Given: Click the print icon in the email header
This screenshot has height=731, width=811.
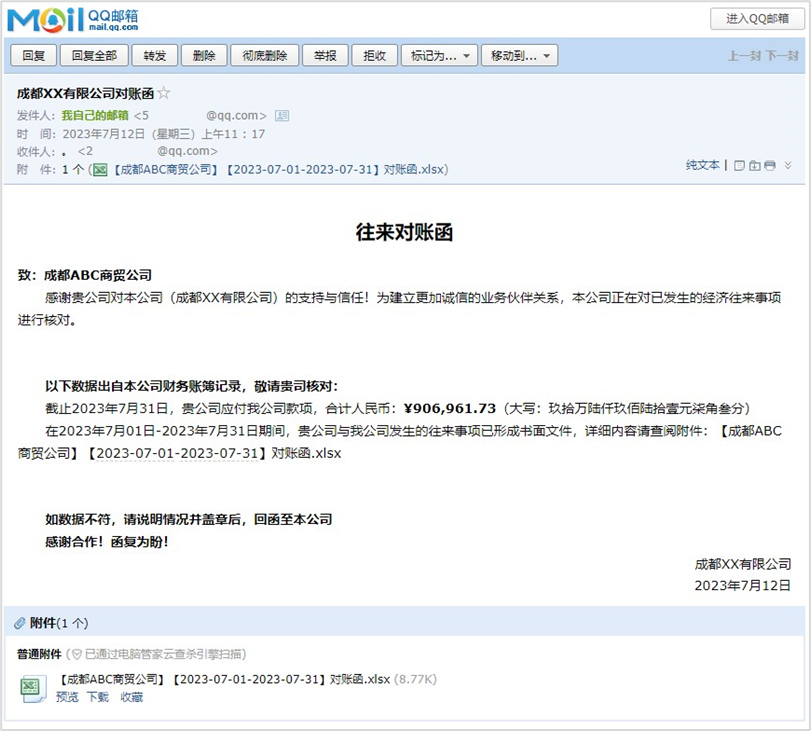Looking at the screenshot, I should 769,166.
